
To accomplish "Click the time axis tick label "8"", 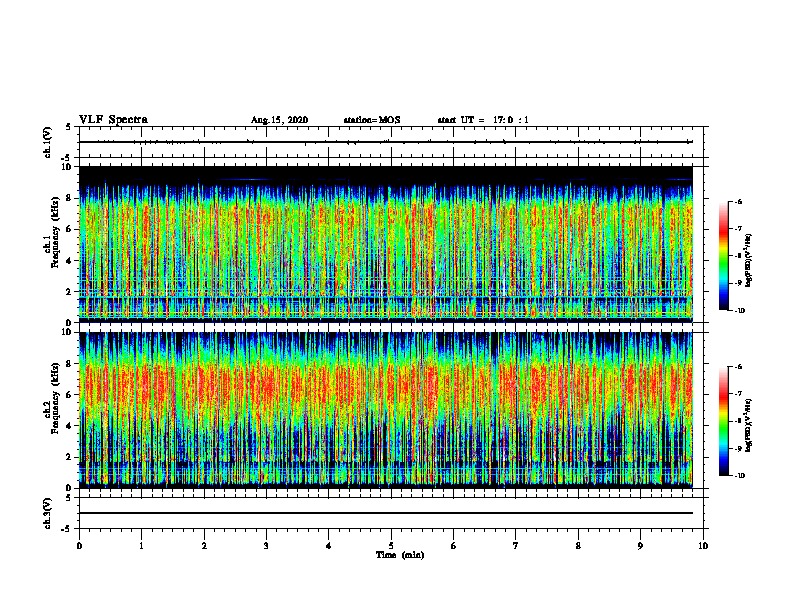I will pyautogui.click(x=578, y=546).
